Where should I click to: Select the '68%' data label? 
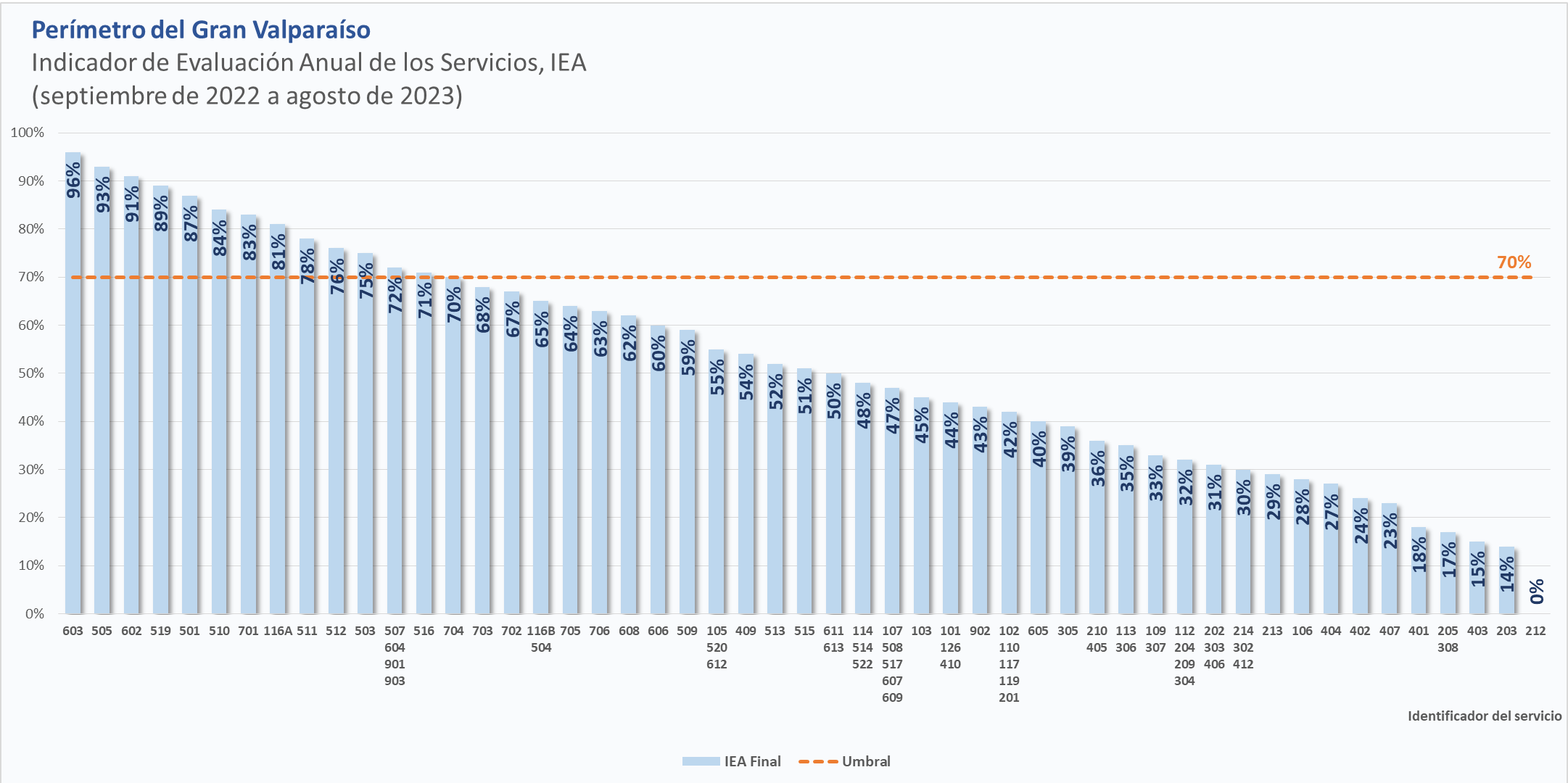(483, 315)
